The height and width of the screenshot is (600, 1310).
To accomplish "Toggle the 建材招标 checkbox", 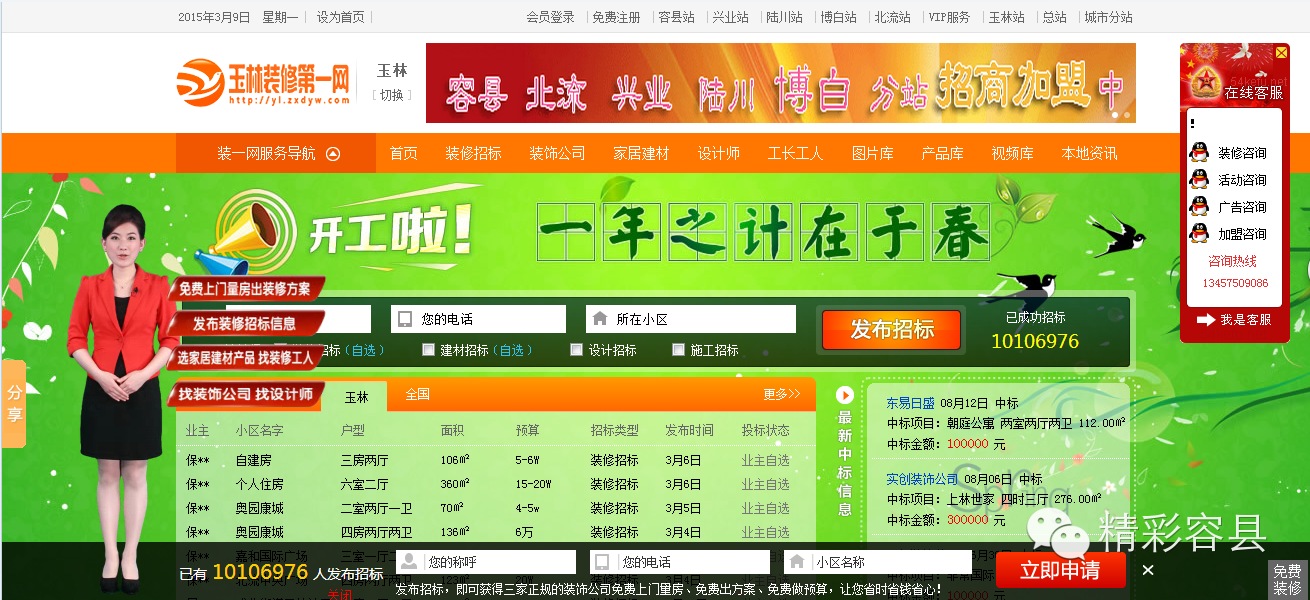I will click(x=428, y=350).
